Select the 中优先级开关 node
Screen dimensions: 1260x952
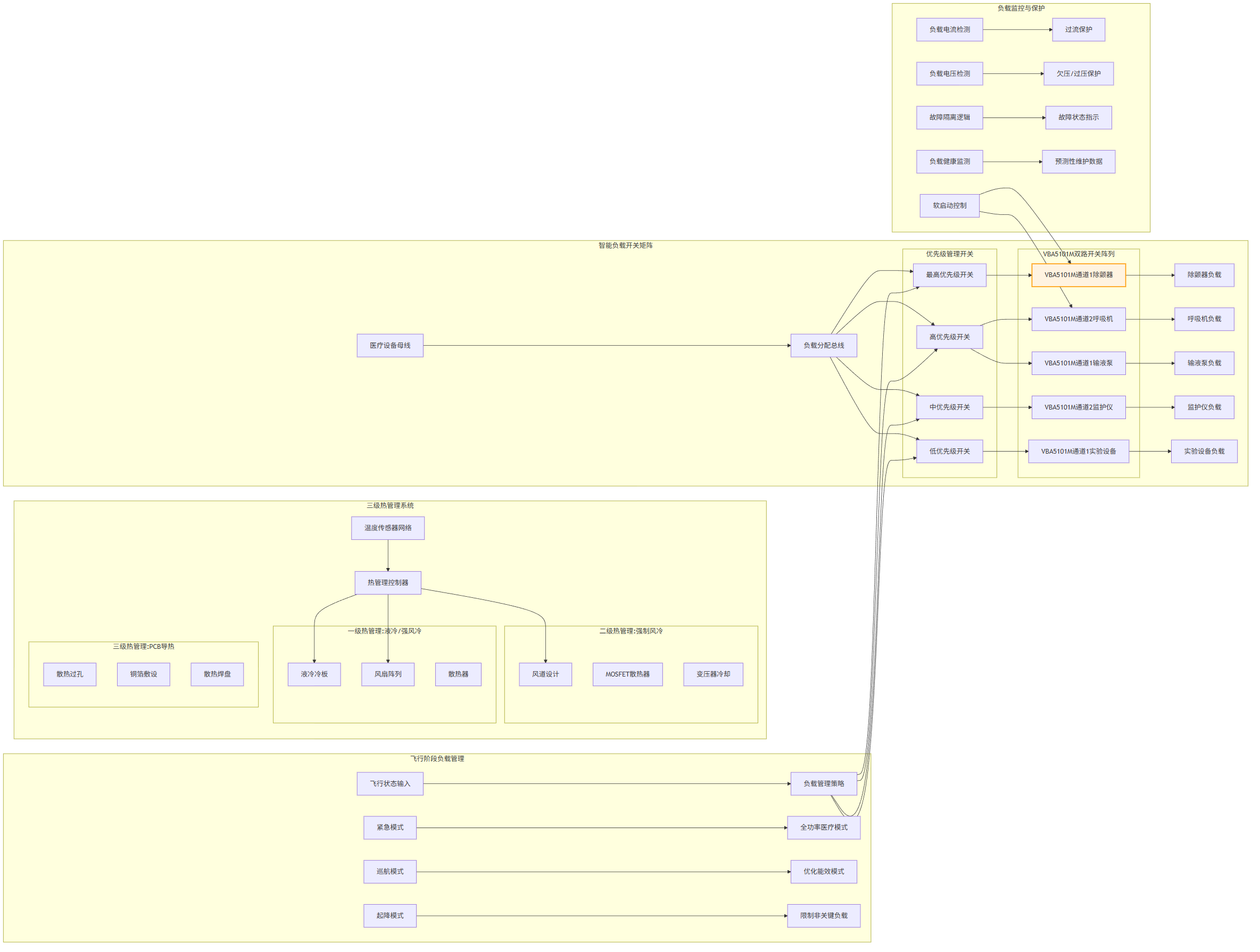(950, 407)
